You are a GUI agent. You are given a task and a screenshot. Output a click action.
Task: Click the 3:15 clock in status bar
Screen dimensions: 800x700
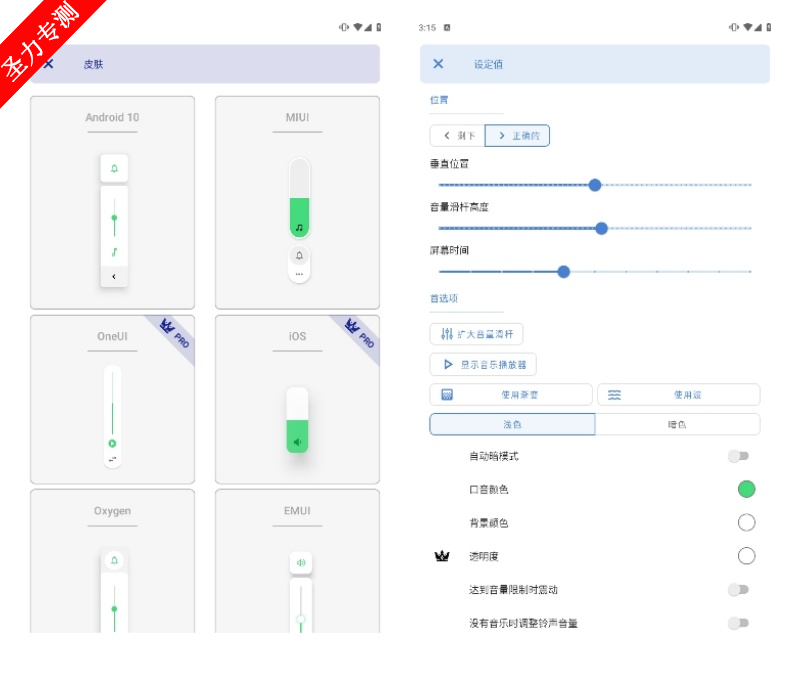tap(427, 28)
